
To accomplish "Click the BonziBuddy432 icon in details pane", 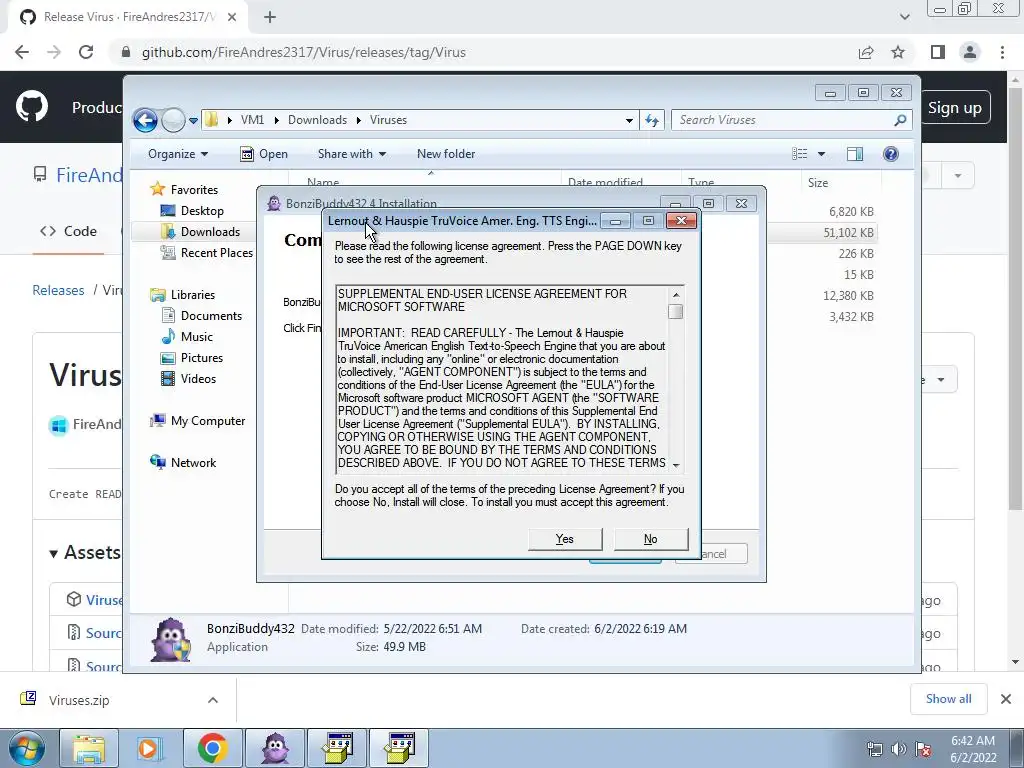I will click(x=170, y=639).
